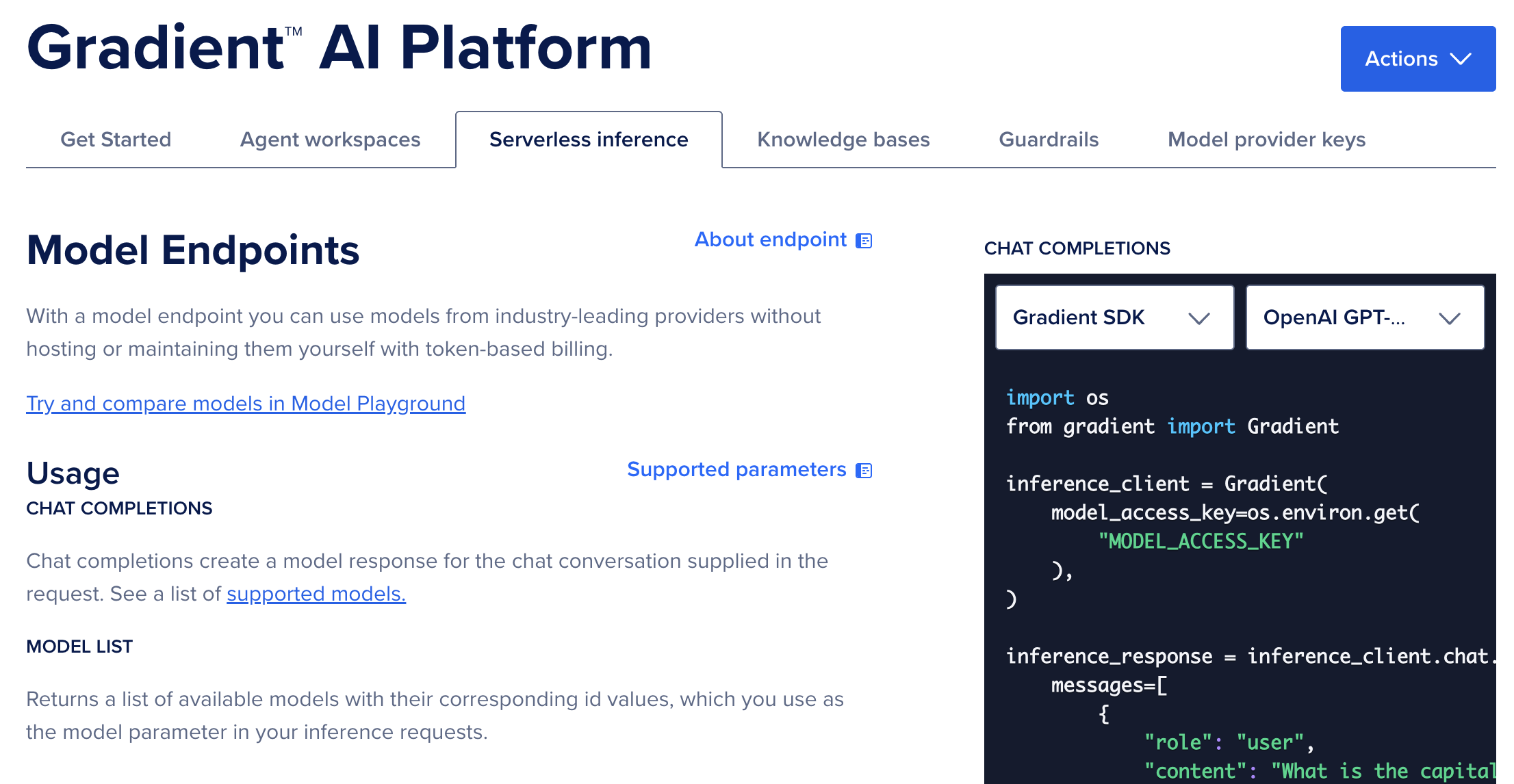The image size is (1514, 784).
Task: Open the Gradient SDK language dropdown
Action: coord(1114,317)
